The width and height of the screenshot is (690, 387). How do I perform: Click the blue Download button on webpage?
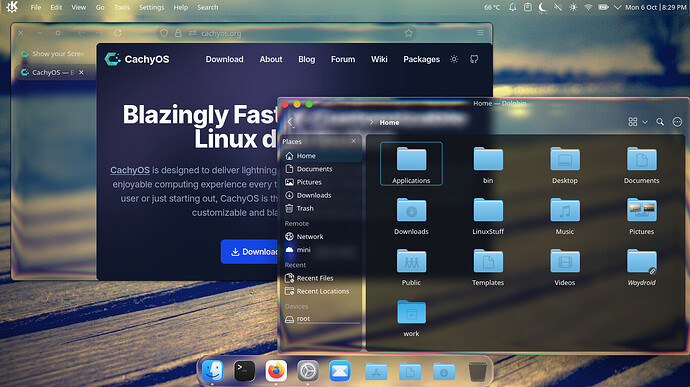[x=250, y=252]
